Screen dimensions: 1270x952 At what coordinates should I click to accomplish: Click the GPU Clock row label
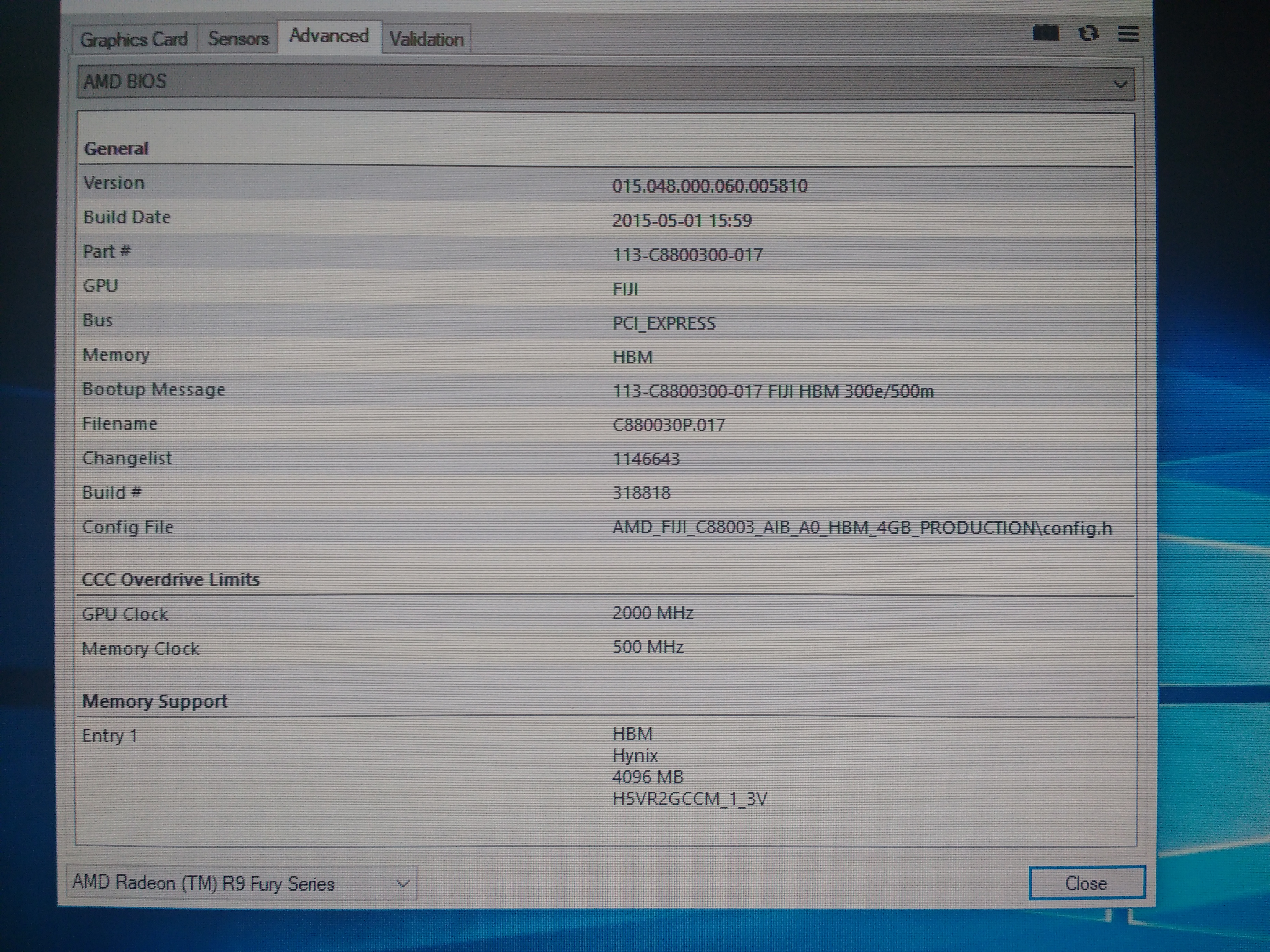point(125,614)
